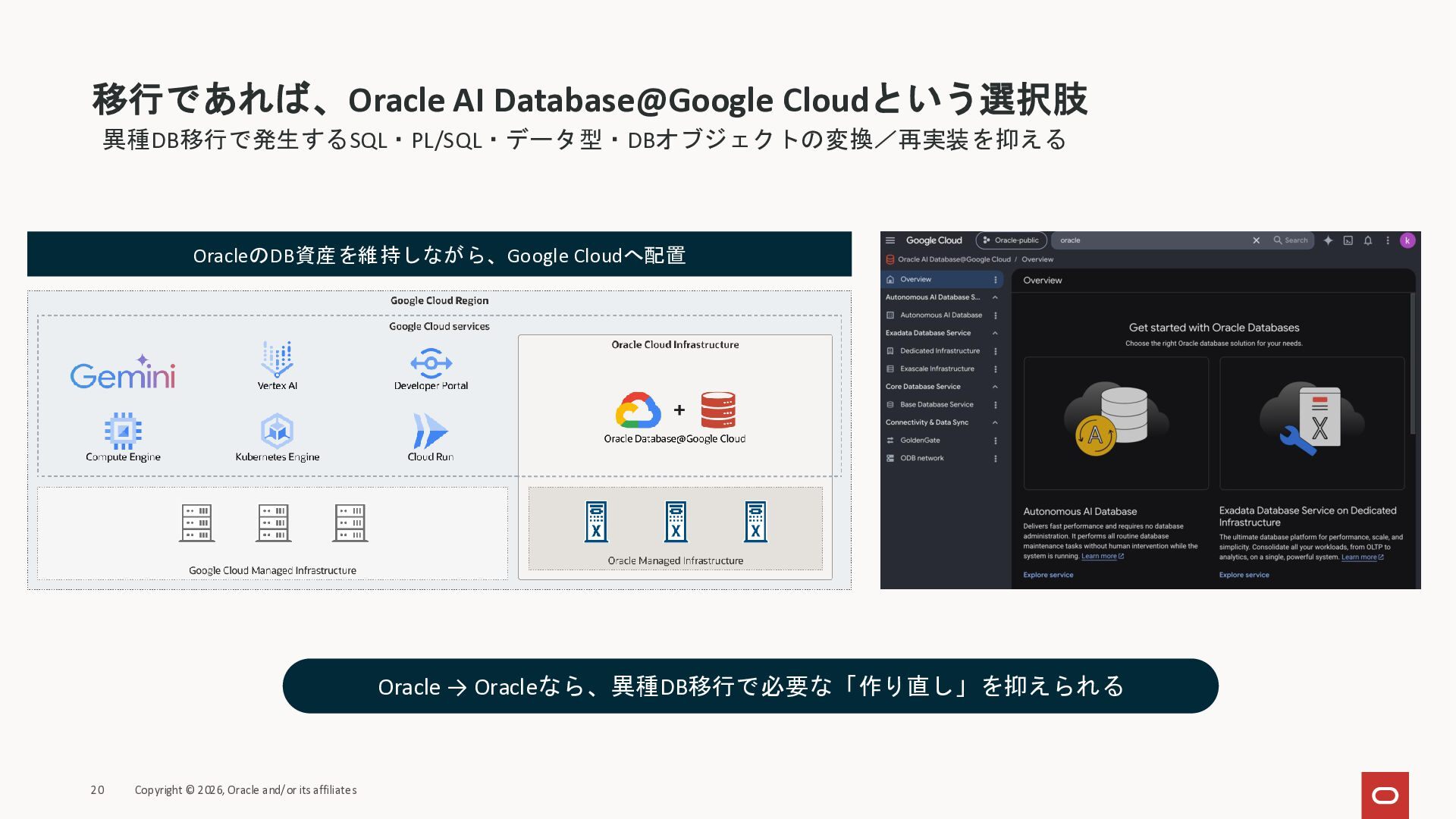Click the Kubernetes Engine icon
Image resolution: width=1456 pixels, height=819 pixels.
pos(277,431)
